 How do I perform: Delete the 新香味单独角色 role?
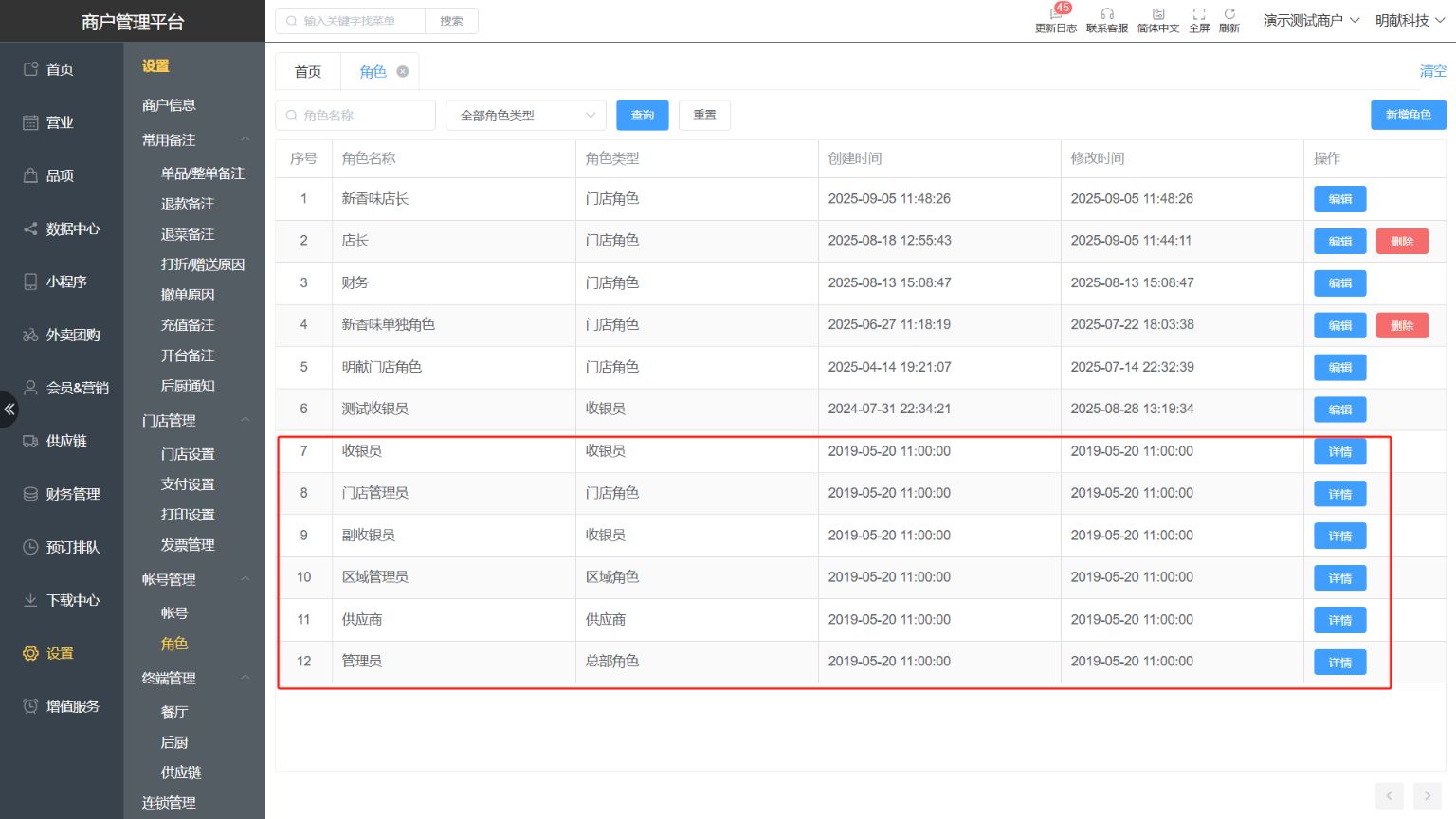(x=1402, y=325)
